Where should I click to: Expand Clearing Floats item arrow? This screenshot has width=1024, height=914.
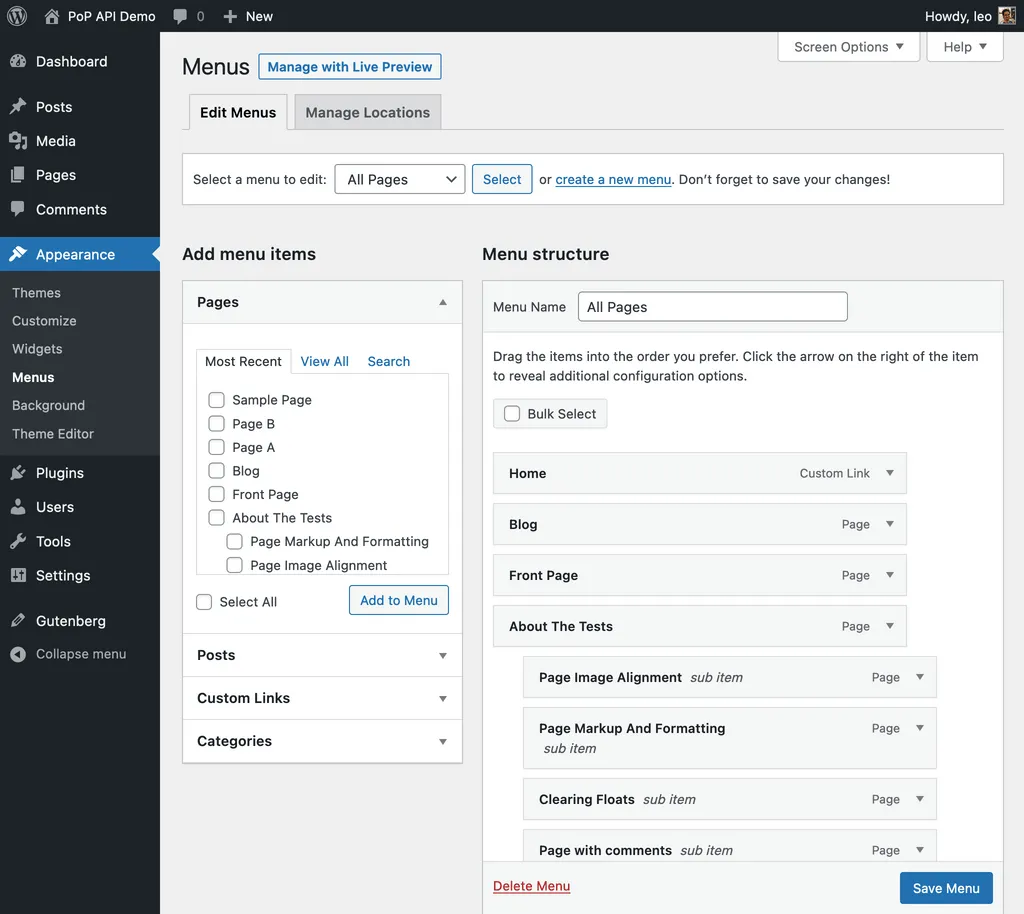(920, 799)
